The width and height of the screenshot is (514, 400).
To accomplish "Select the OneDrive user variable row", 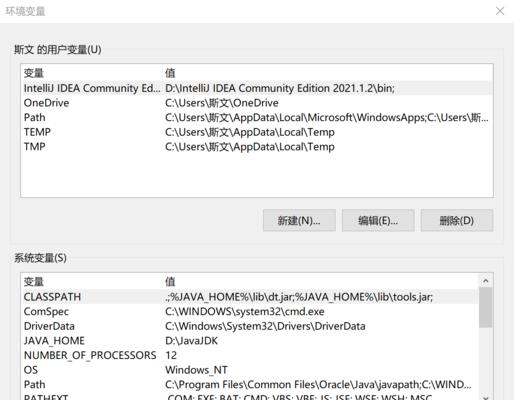I will point(257,103).
